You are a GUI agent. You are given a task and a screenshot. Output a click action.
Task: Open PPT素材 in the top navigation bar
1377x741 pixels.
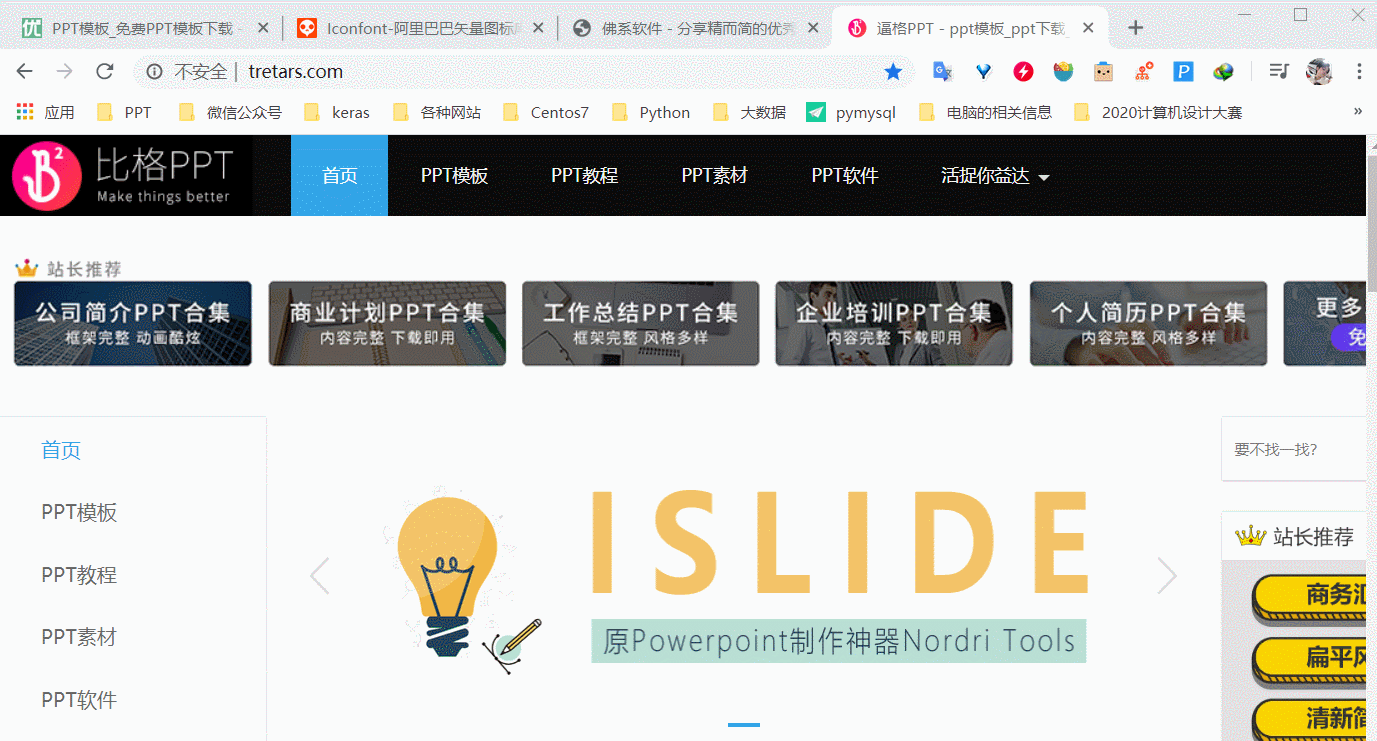(714, 176)
